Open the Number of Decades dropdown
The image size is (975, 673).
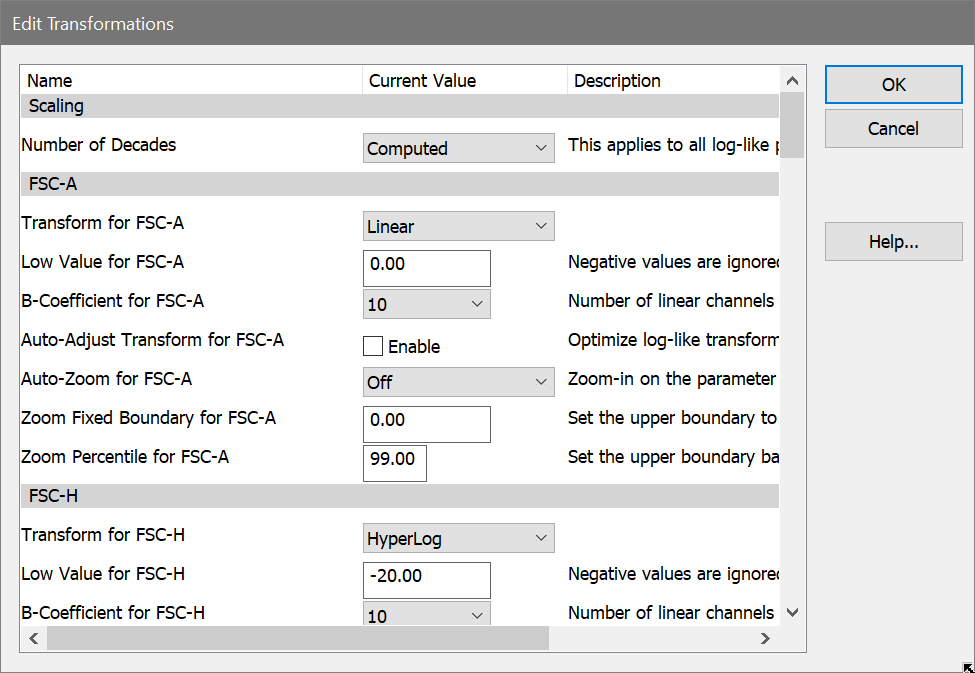(458, 149)
